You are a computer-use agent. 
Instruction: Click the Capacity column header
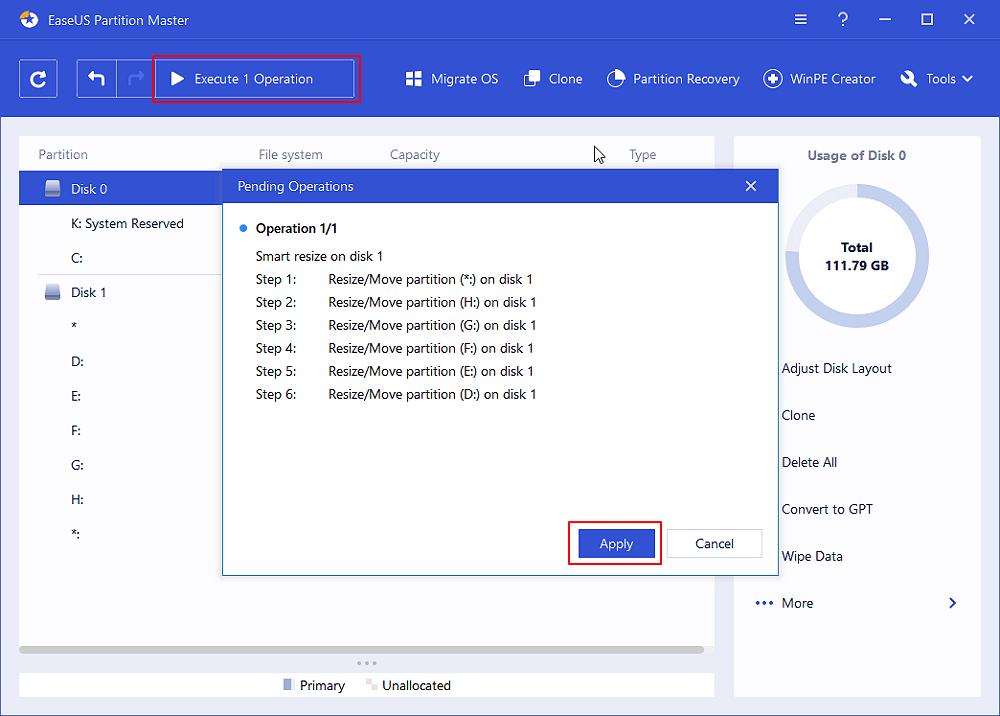click(x=415, y=154)
